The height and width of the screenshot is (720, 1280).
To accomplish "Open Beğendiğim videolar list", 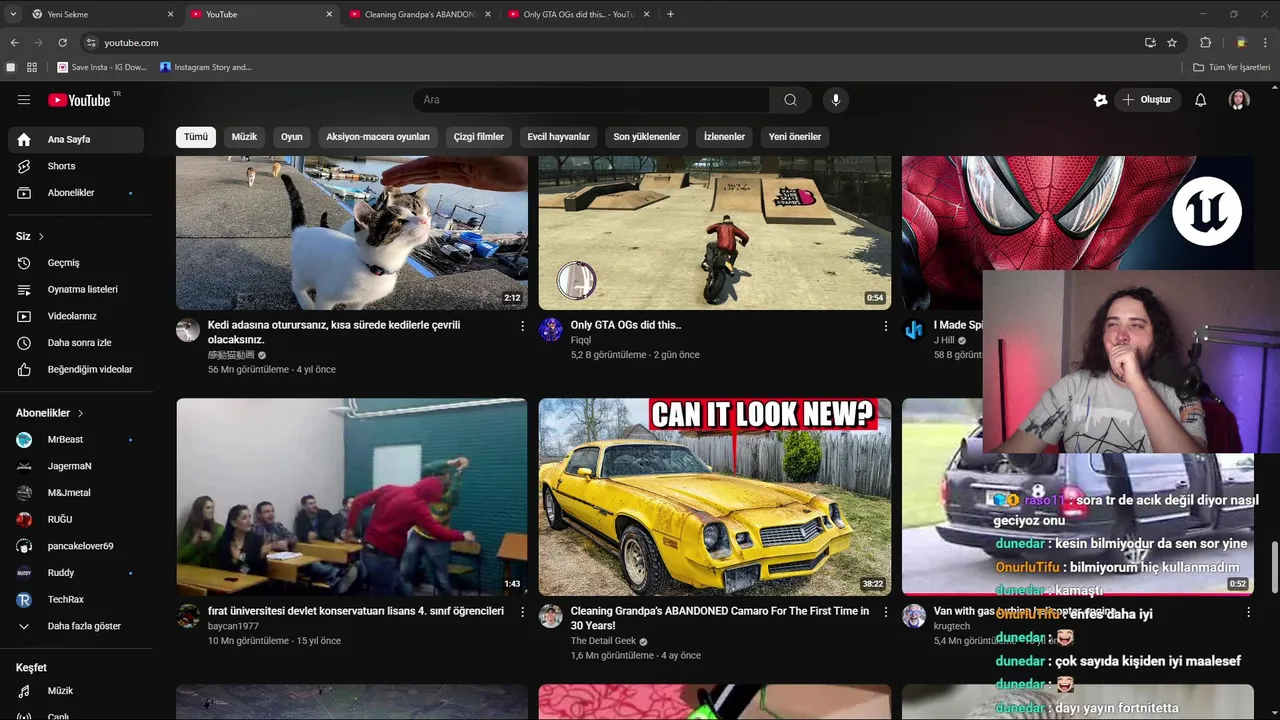I will pos(76,369).
